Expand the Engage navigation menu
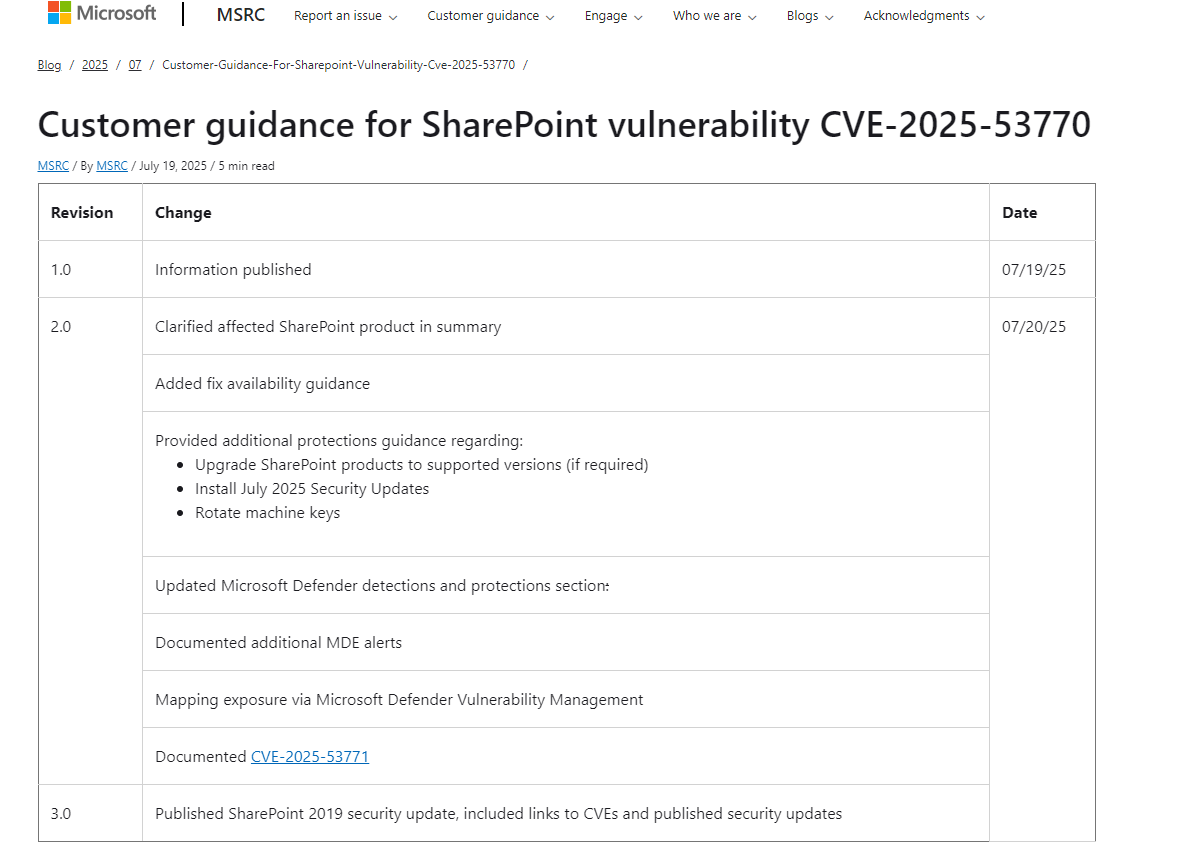 coord(614,16)
